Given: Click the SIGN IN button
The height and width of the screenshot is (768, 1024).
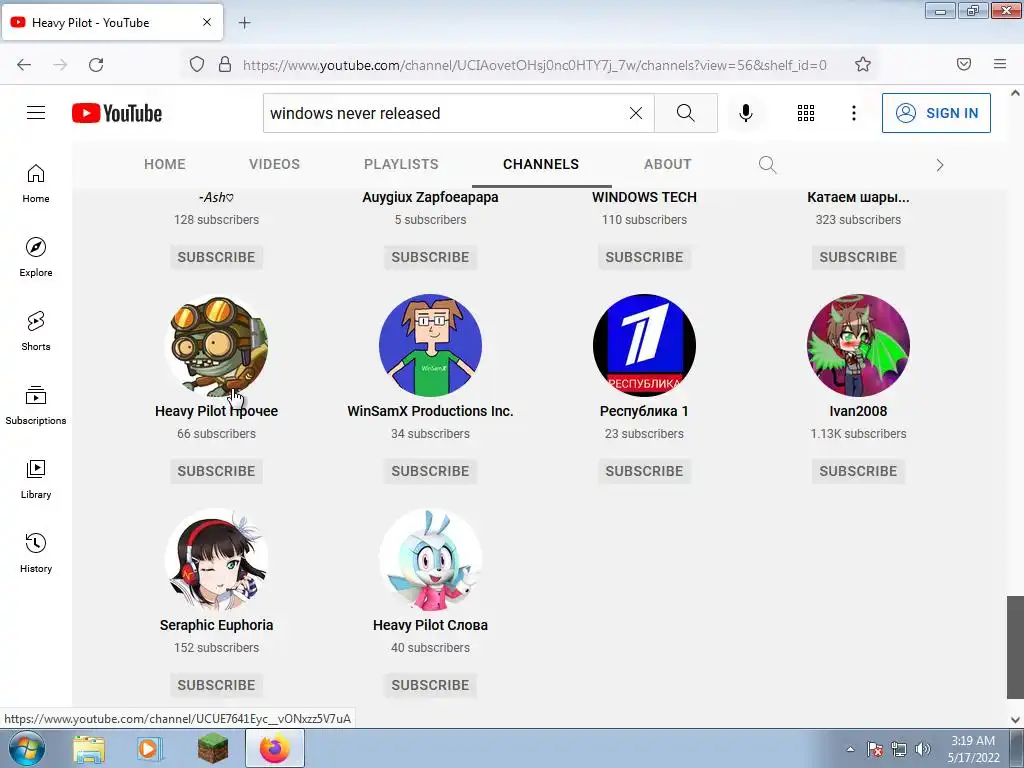Looking at the screenshot, I should [x=936, y=113].
